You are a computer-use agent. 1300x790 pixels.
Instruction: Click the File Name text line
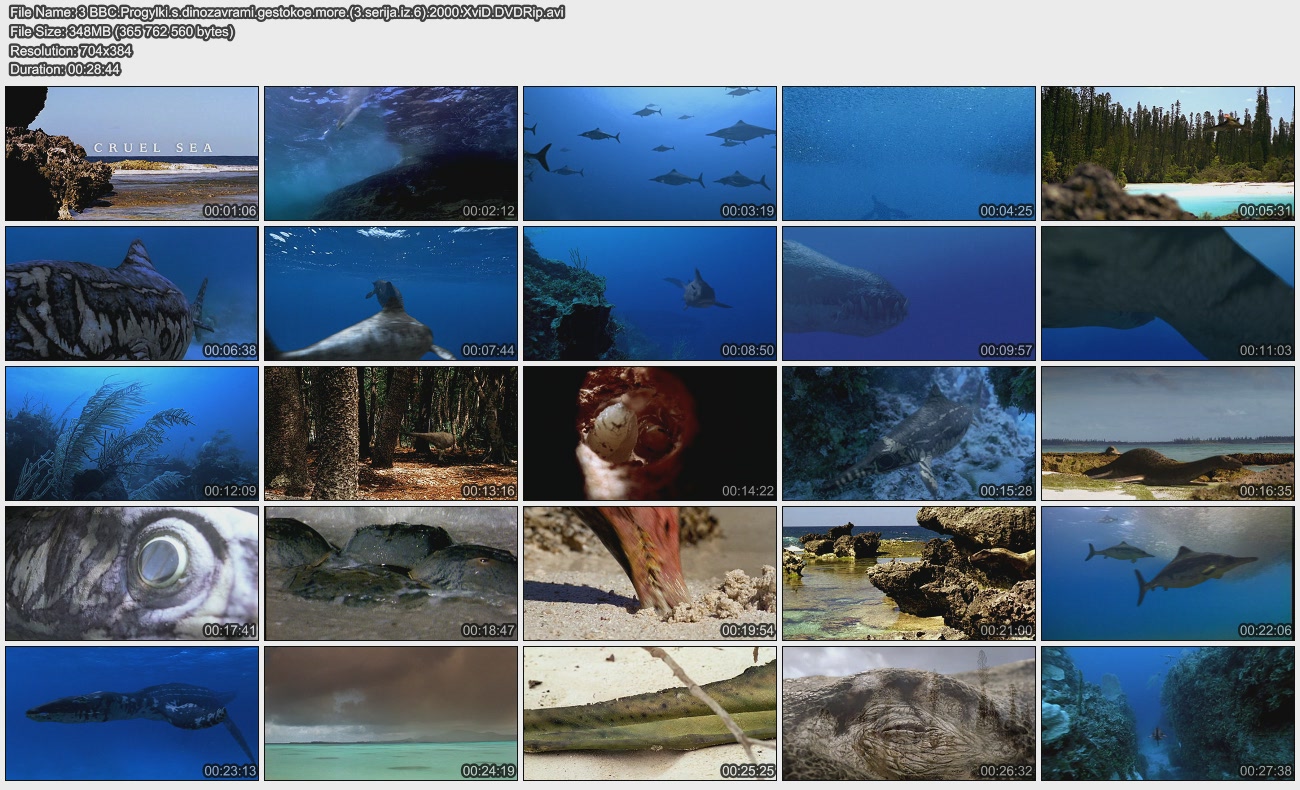pyautogui.click(x=287, y=12)
